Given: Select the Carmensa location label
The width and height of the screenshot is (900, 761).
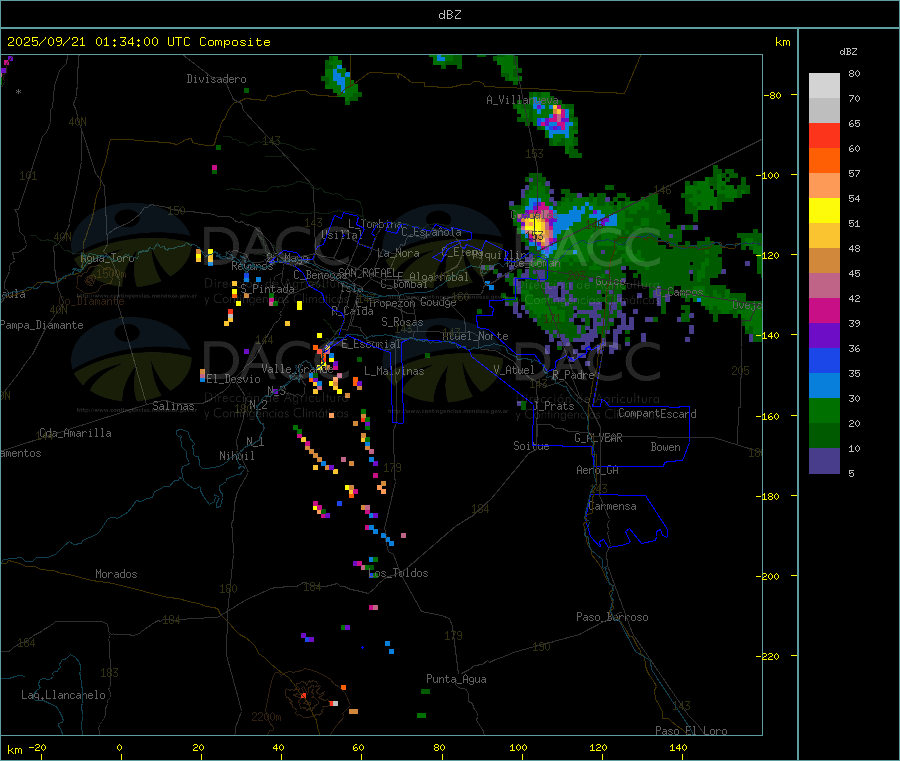Looking at the screenshot, I should tap(612, 506).
